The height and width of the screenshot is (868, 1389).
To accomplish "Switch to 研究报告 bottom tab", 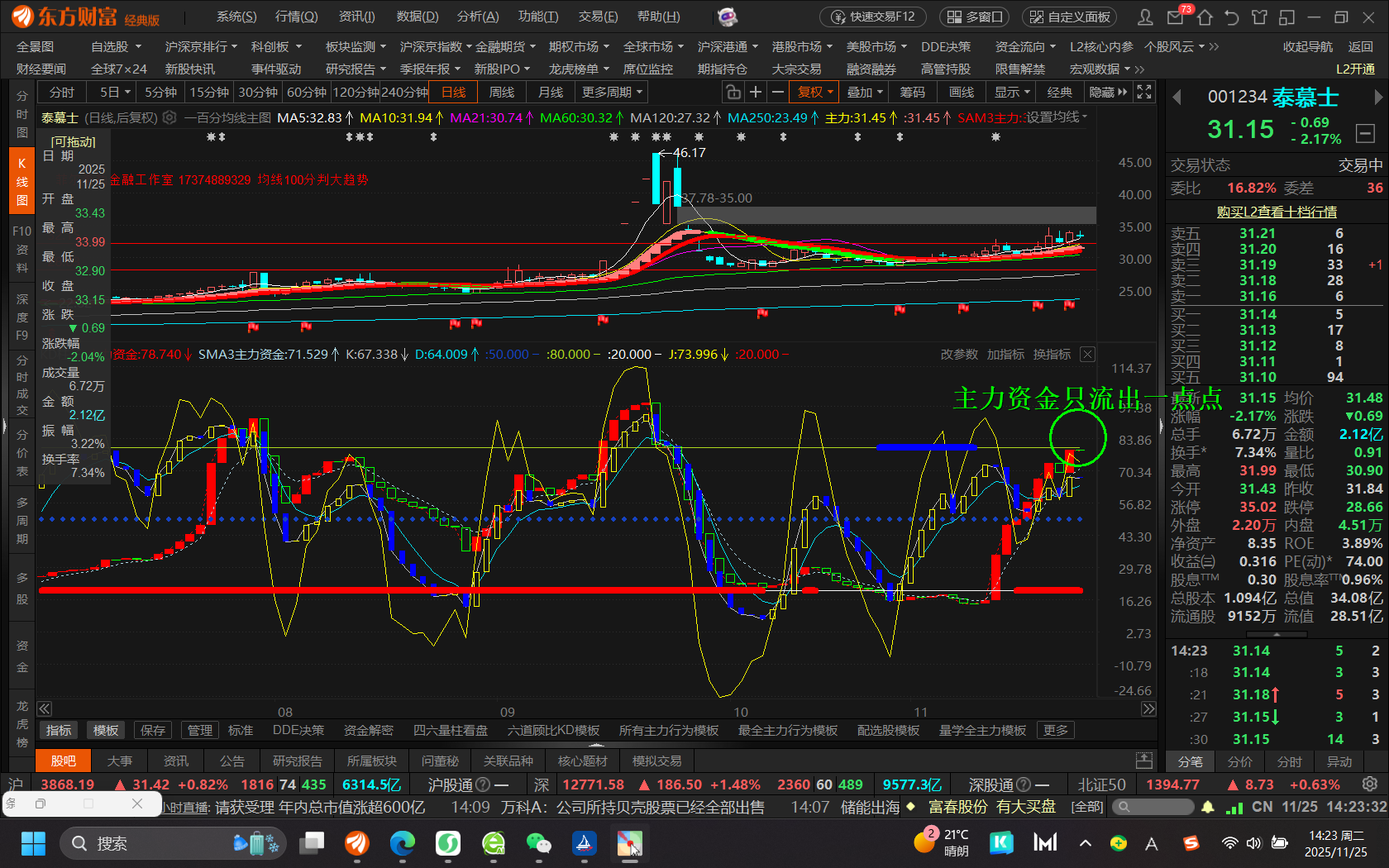I will tap(298, 761).
